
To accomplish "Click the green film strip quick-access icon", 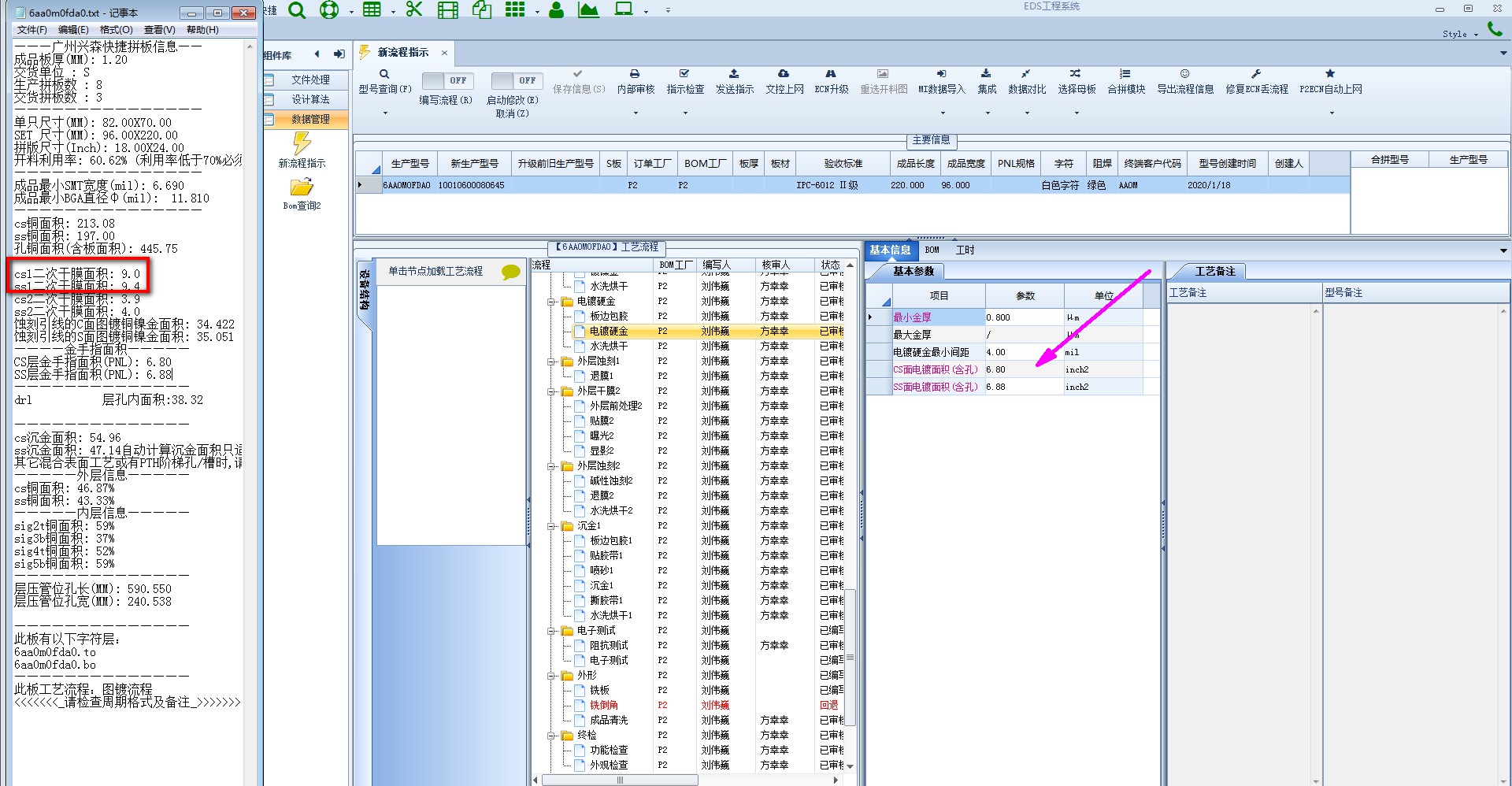I will pyautogui.click(x=447, y=9).
